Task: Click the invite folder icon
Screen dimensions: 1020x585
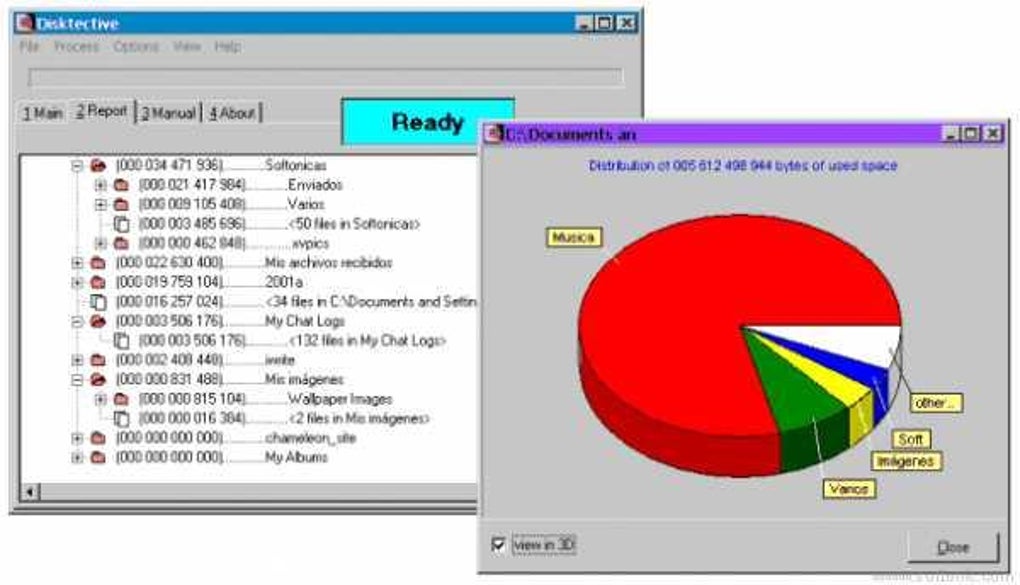Action: (98, 360)
